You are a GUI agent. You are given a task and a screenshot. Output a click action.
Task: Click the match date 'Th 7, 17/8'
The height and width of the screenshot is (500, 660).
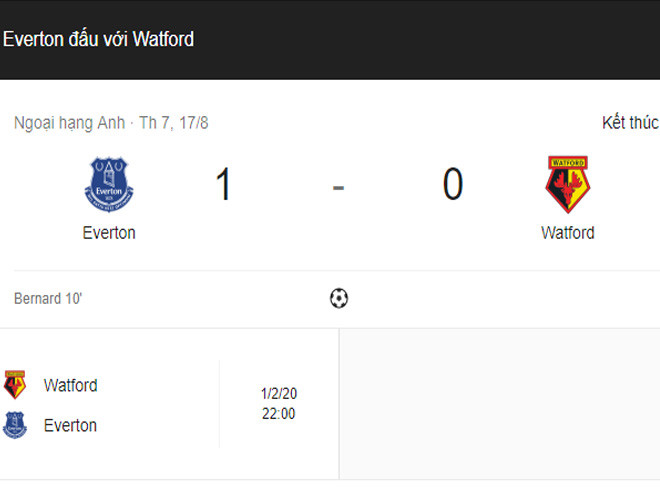(173, 123)
